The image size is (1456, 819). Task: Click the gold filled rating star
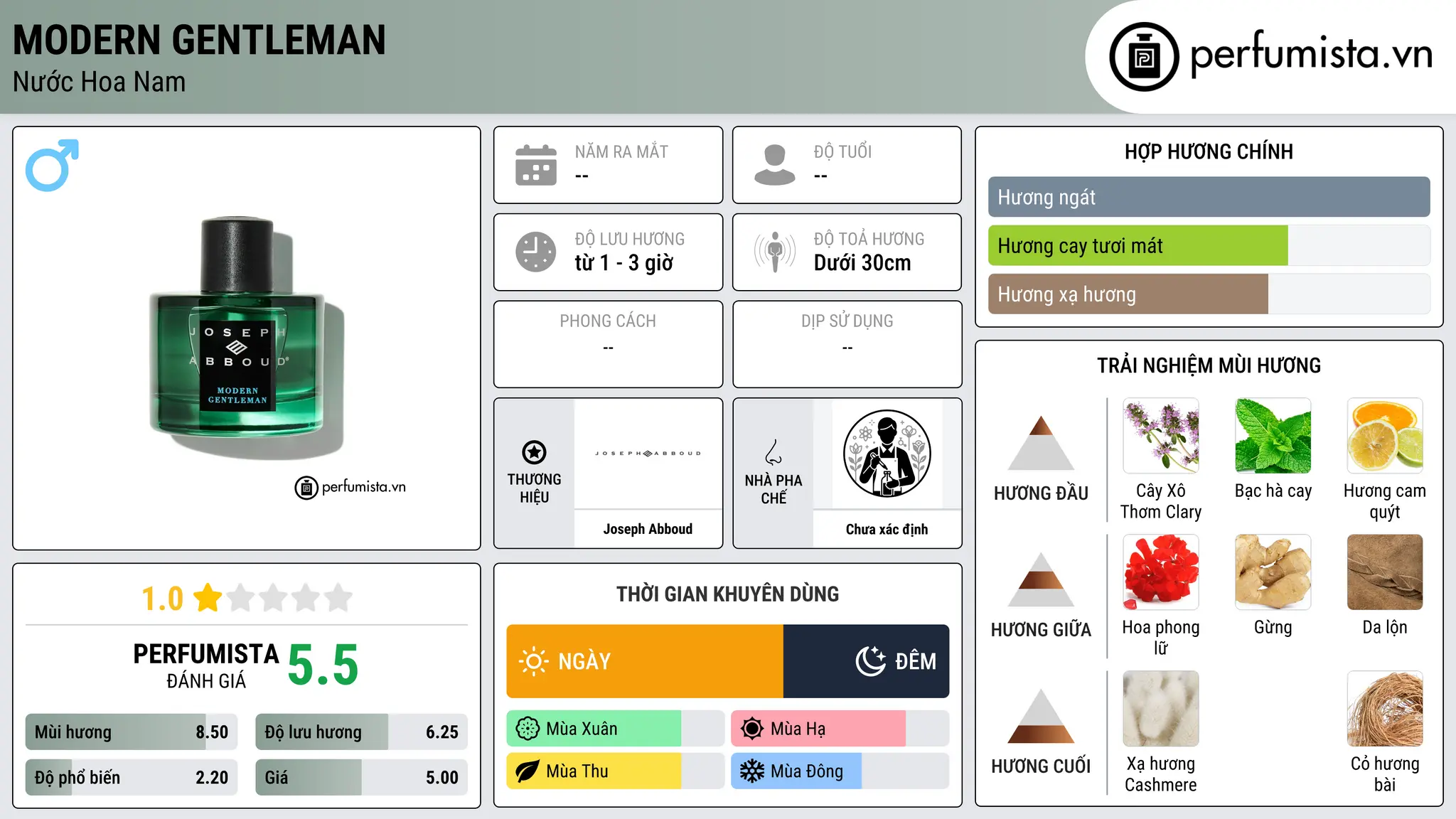[x=208, y=597]
